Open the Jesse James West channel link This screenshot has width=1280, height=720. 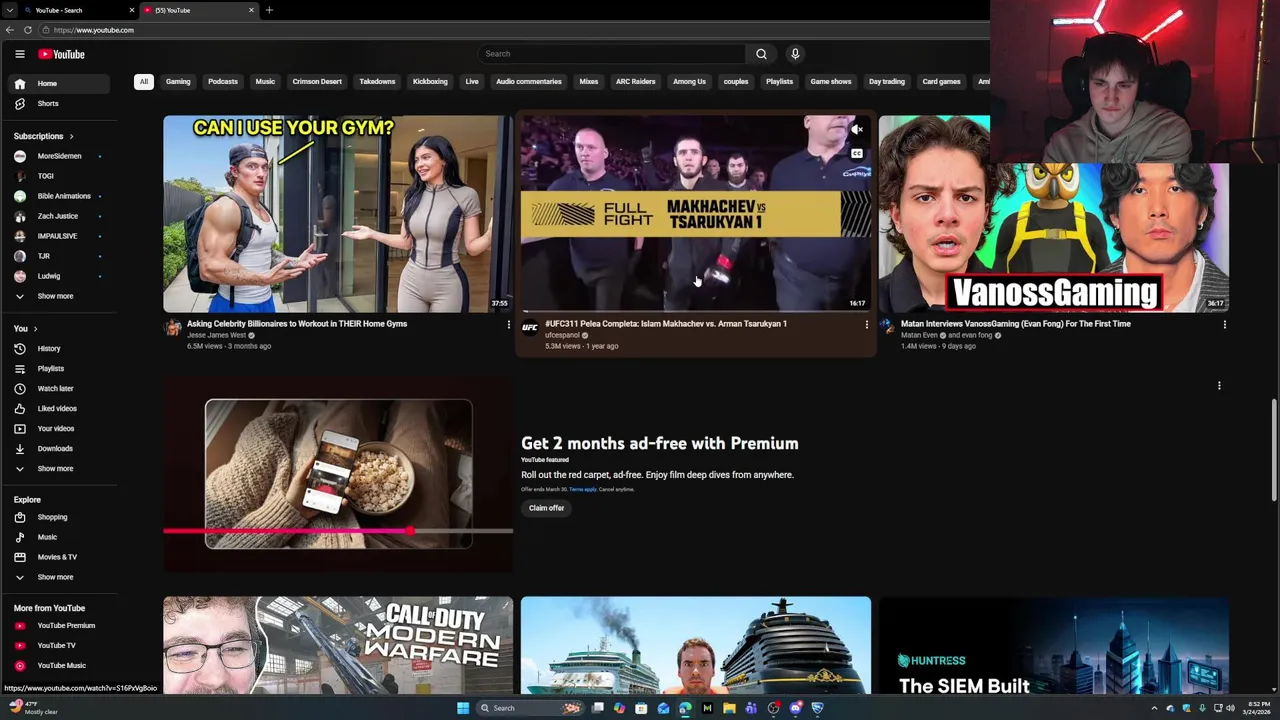point(216,335)
